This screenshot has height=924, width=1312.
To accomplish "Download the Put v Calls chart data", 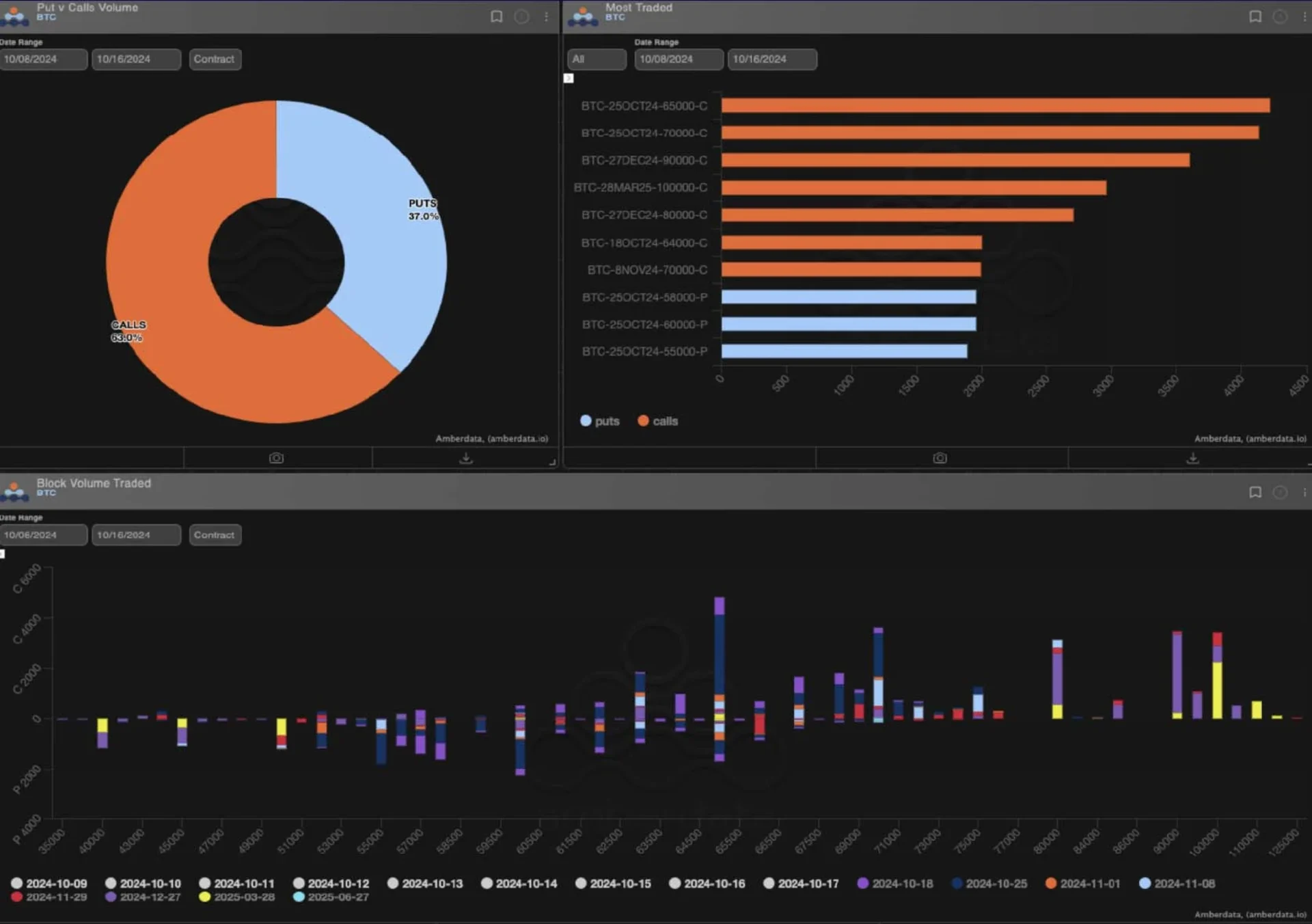I will (x=466, y=458).
